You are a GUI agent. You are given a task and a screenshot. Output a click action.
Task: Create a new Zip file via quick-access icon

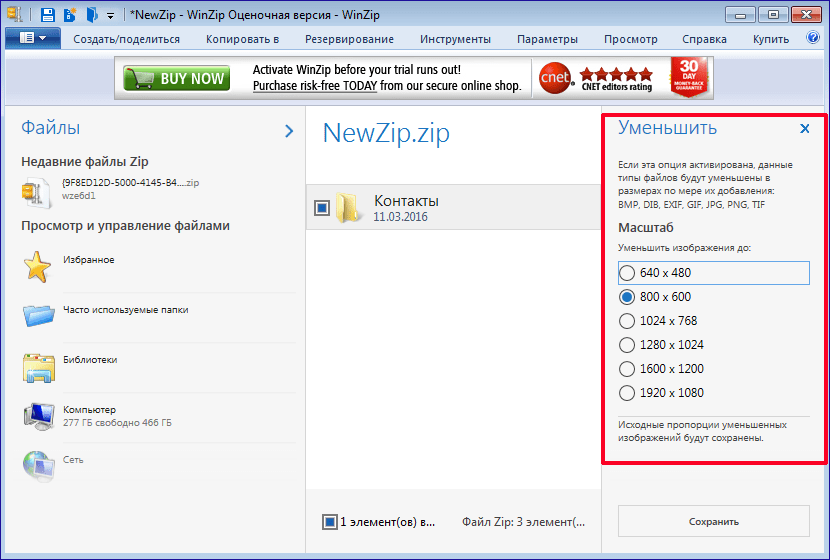click(69, 14)
